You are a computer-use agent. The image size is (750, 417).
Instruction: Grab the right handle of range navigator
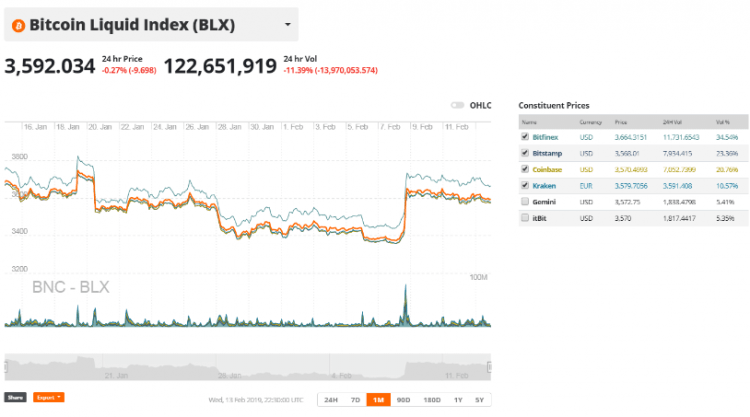coord(489,367)
